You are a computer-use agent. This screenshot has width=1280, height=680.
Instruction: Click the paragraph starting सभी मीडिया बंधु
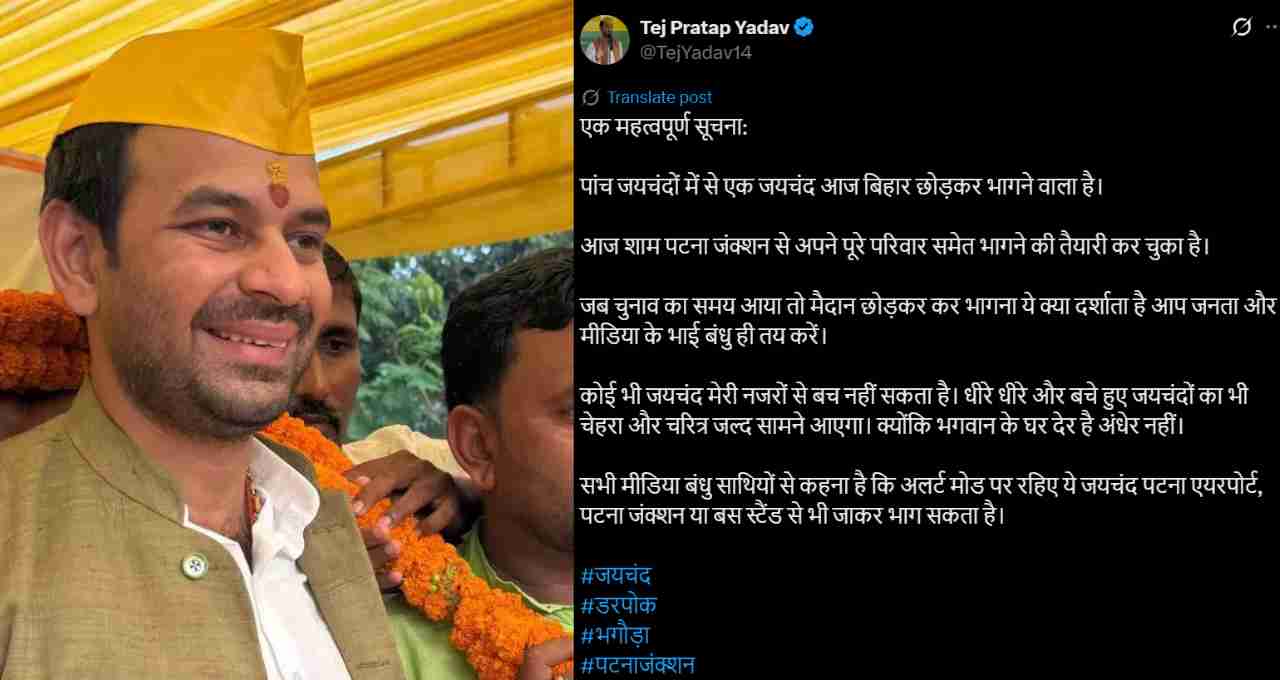point(922,504)
